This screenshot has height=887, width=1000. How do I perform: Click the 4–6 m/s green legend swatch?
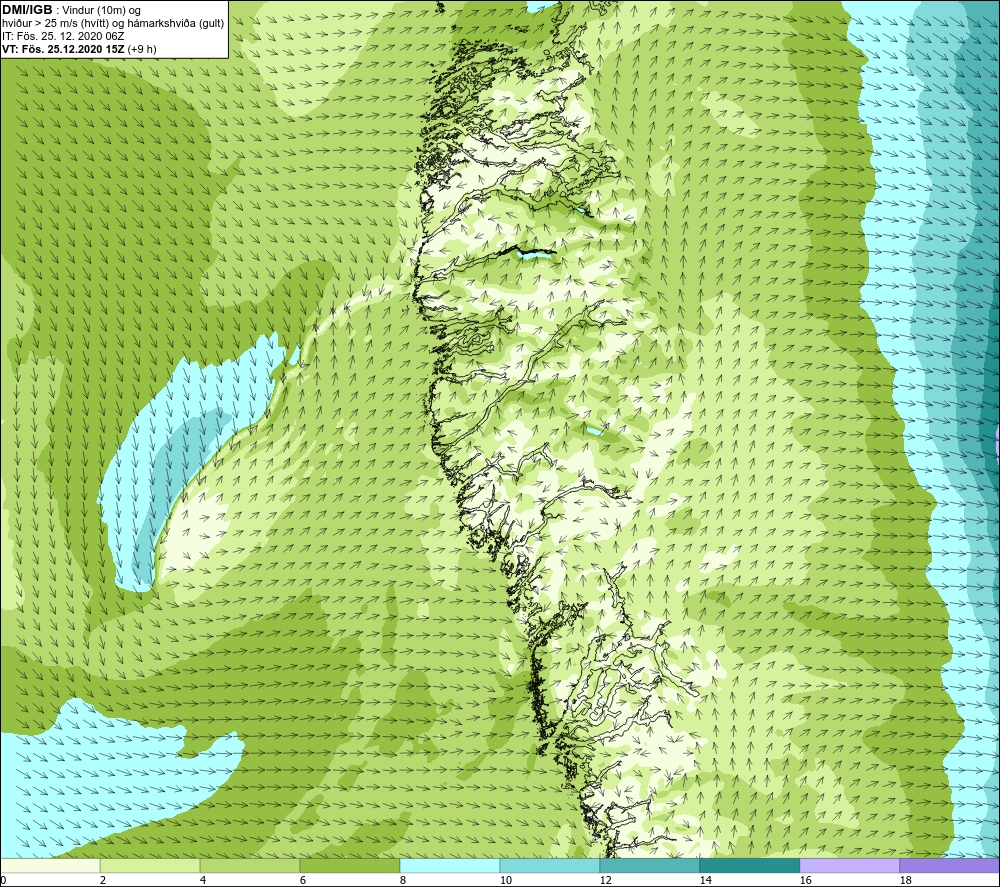click(250, 866)
